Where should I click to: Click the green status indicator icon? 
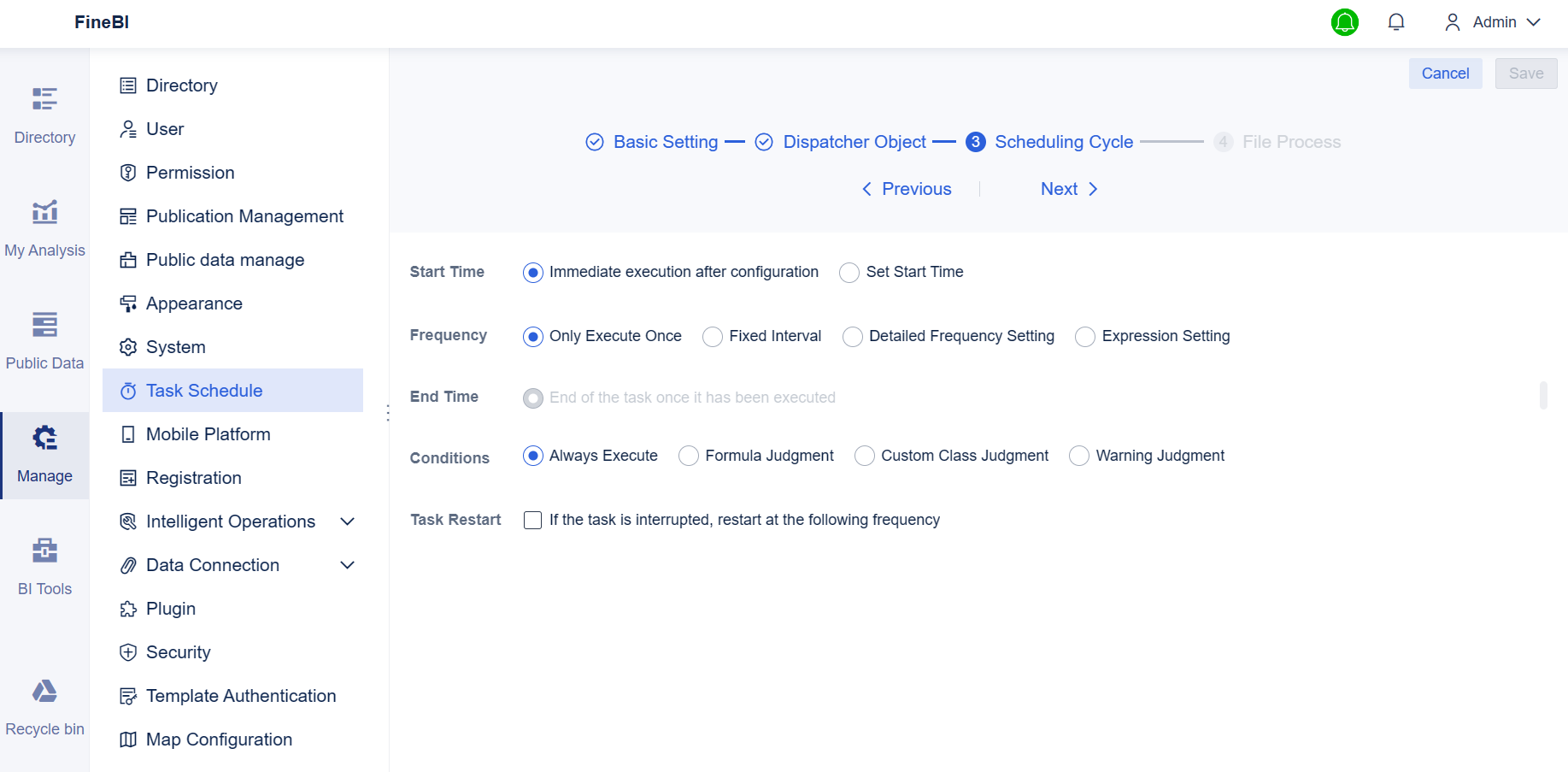(x=1344, y=22)
